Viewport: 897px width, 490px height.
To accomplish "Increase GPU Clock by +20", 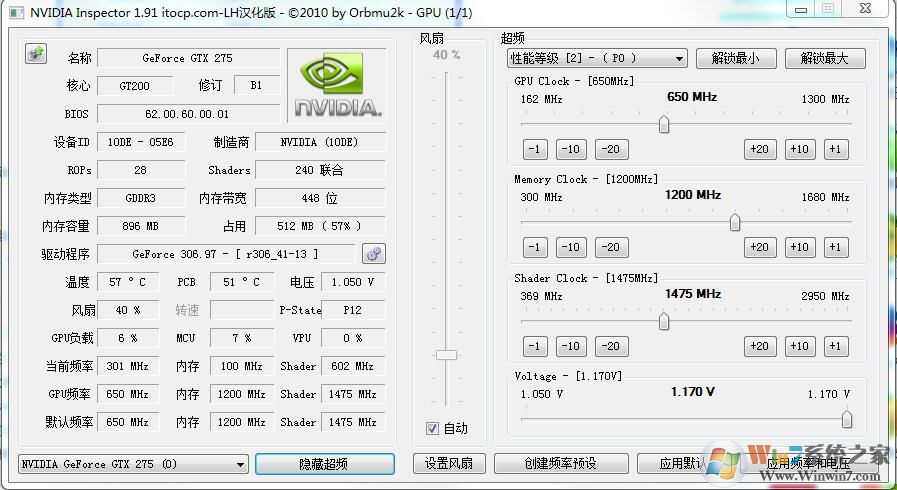I will [x=759, y=149].
